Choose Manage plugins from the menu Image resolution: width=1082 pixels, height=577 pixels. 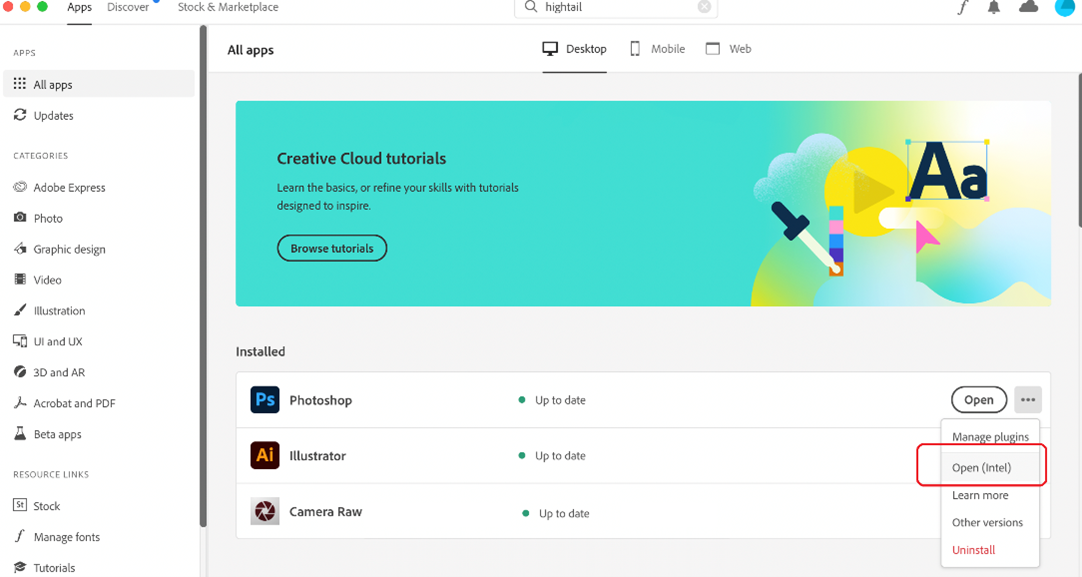pos(990,437)
